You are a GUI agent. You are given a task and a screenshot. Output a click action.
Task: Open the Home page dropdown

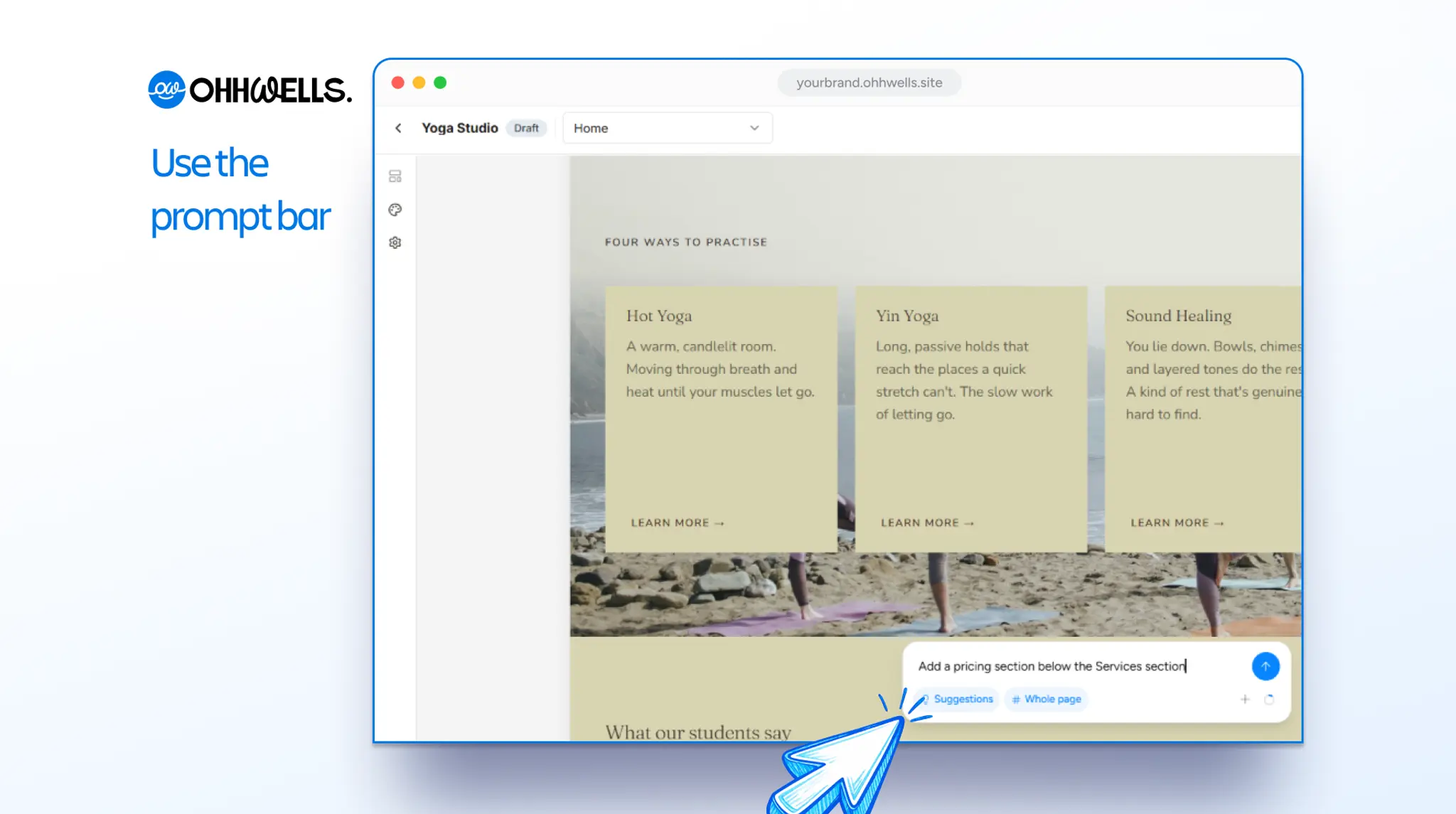pyautogui.click(x=667, y=128)
